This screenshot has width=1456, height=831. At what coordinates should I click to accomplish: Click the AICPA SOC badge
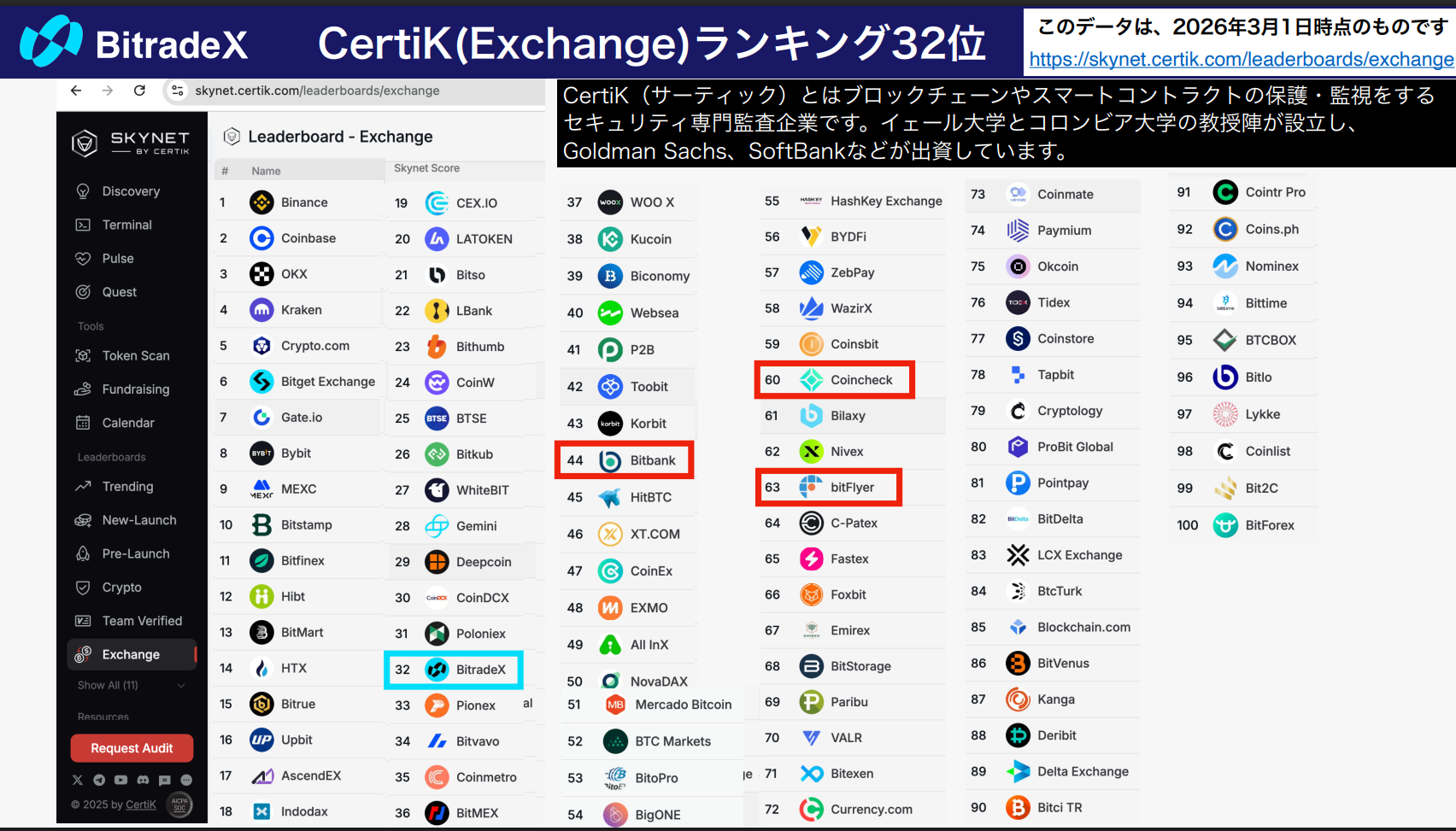coord(179,804)
